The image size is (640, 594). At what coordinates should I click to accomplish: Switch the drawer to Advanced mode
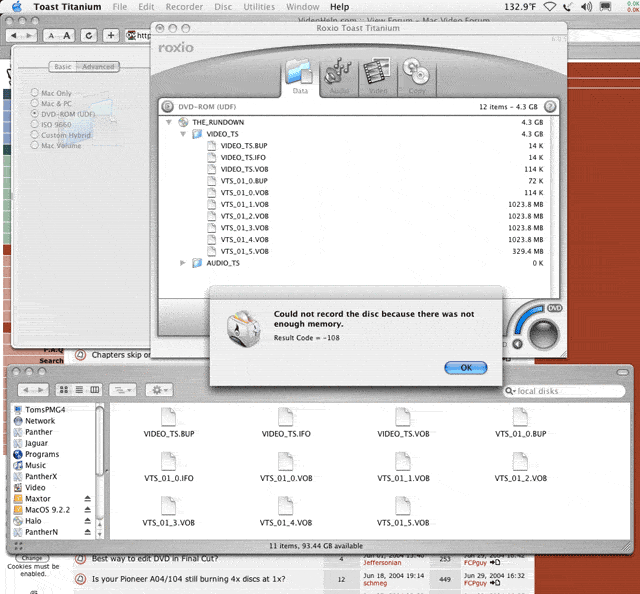point(98,67)
